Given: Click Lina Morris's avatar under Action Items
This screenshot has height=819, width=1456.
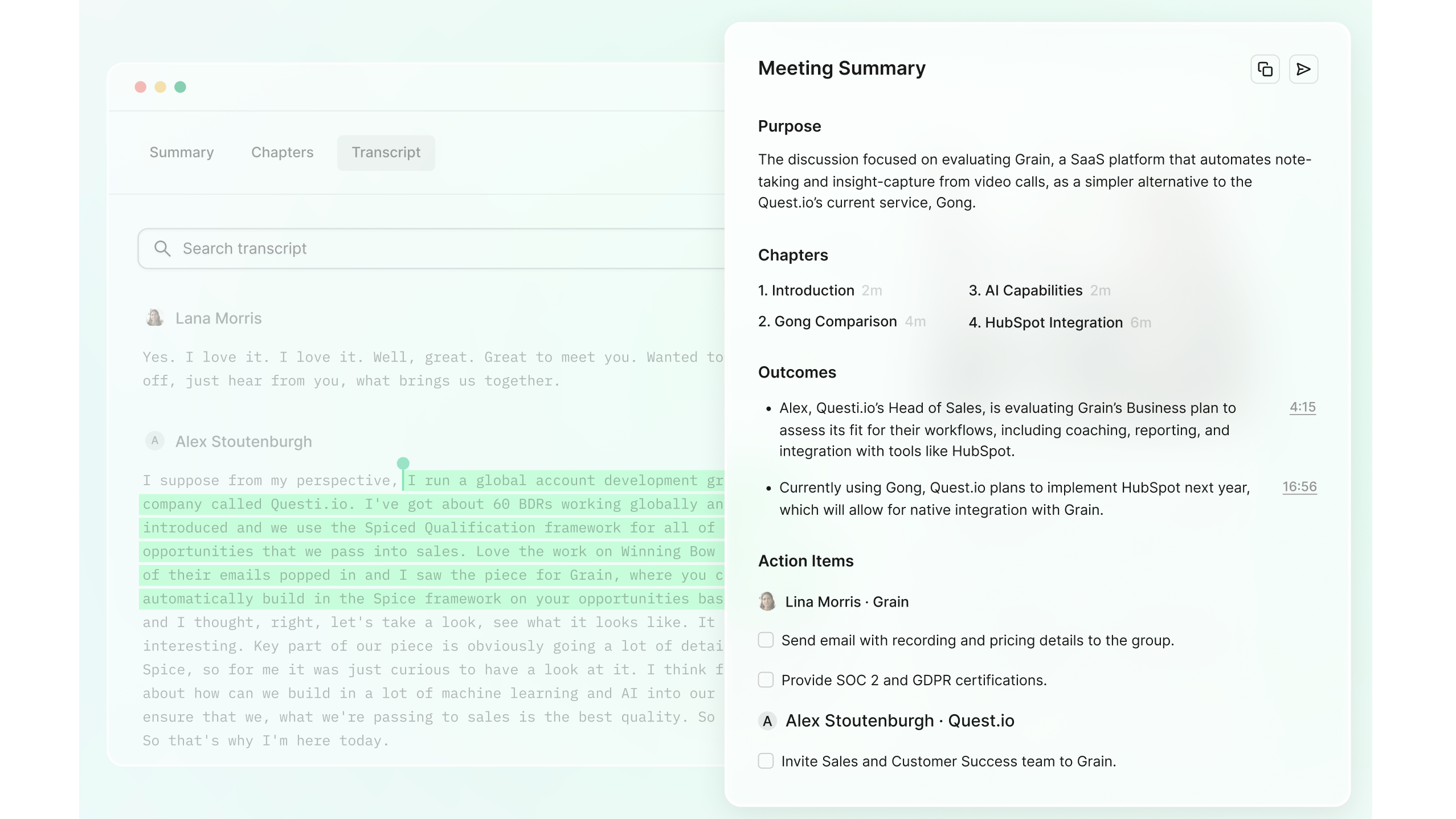Looking at the screenshot, I should click(x=767, y=601).
